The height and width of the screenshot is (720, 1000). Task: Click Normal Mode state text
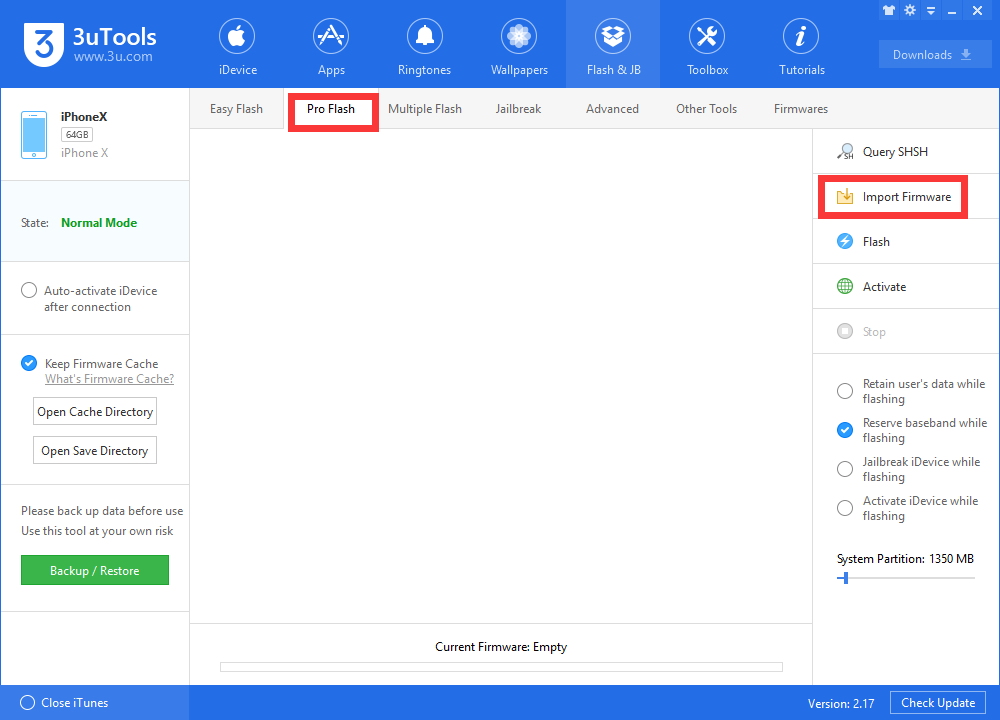tap(99, 223)
